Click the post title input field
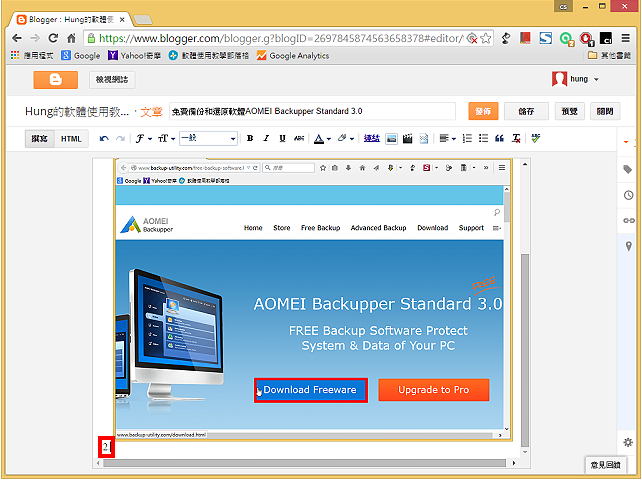 tap(312, 111)
